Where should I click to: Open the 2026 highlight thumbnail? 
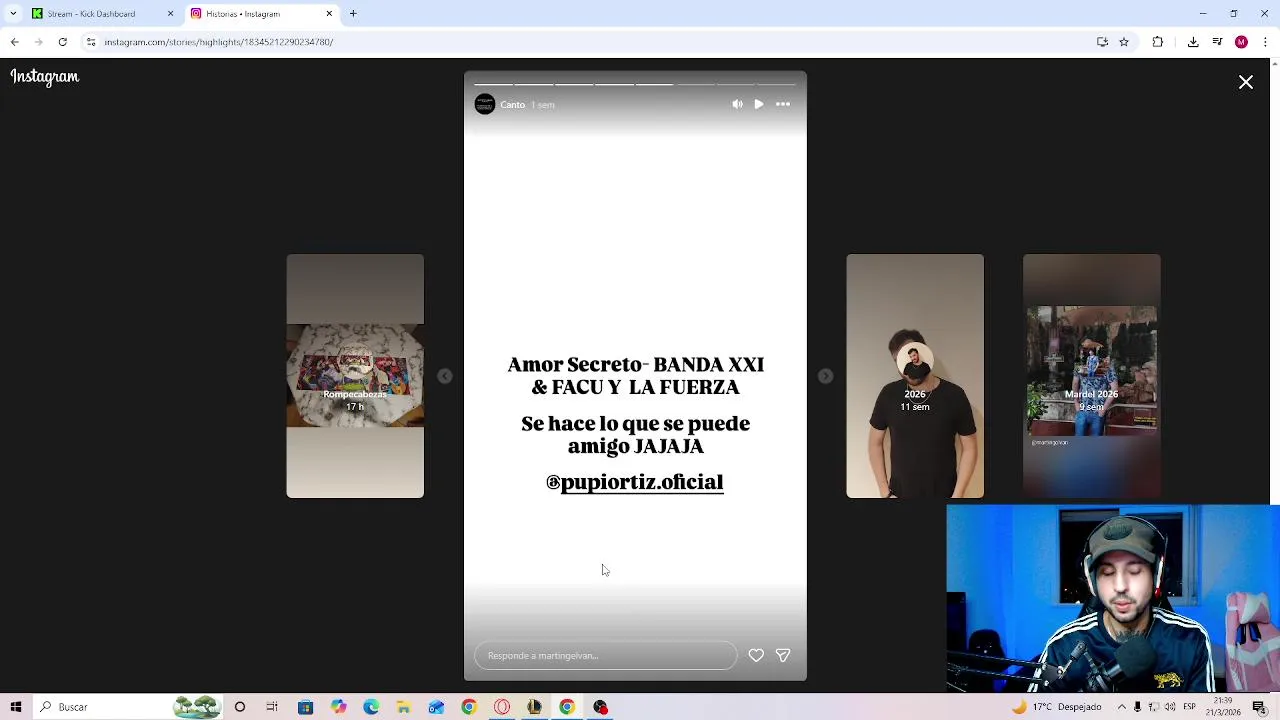tap(915, 376)
